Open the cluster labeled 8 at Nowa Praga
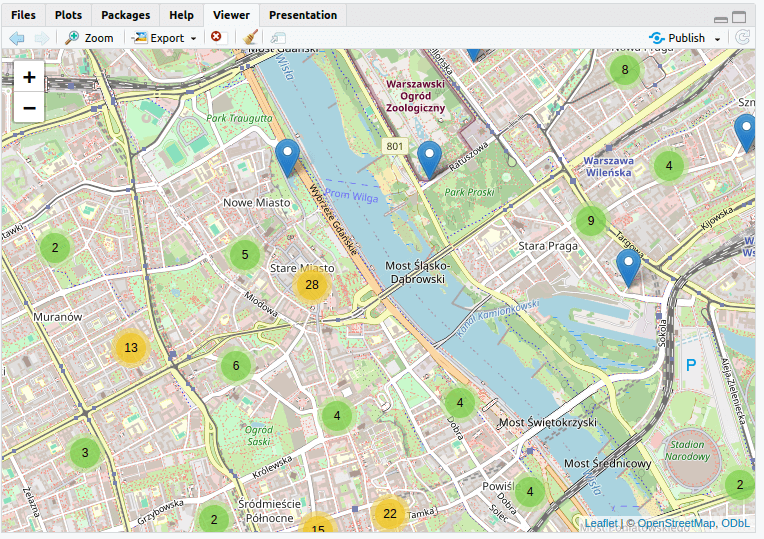 pyautogui.click(x=625, y=70)
